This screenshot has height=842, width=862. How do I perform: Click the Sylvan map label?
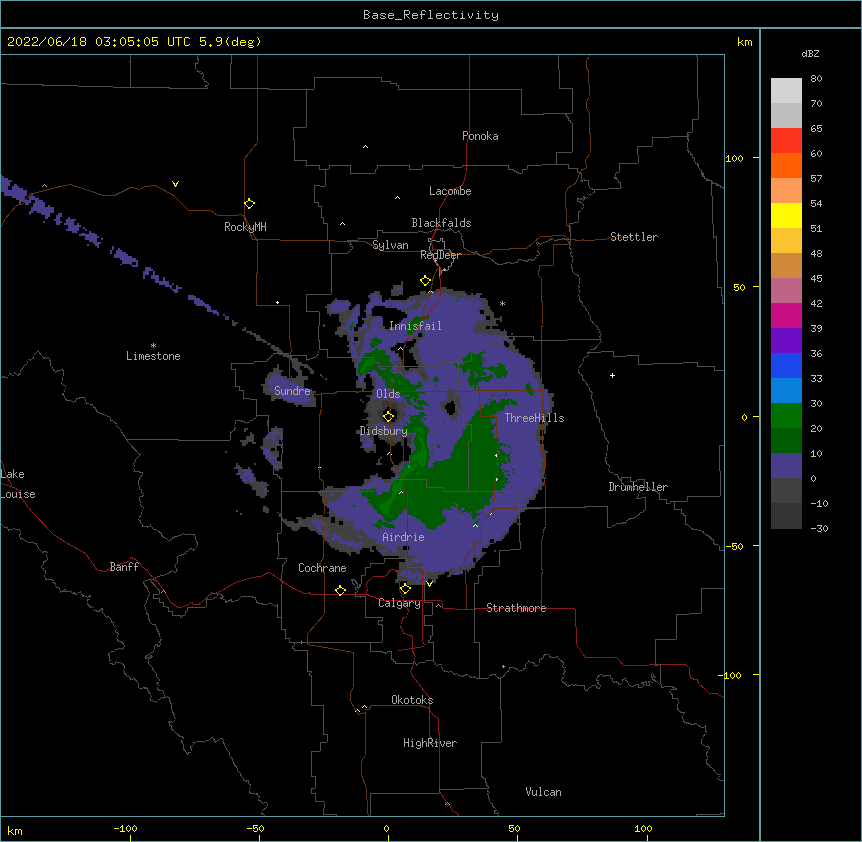coord(390,245)
